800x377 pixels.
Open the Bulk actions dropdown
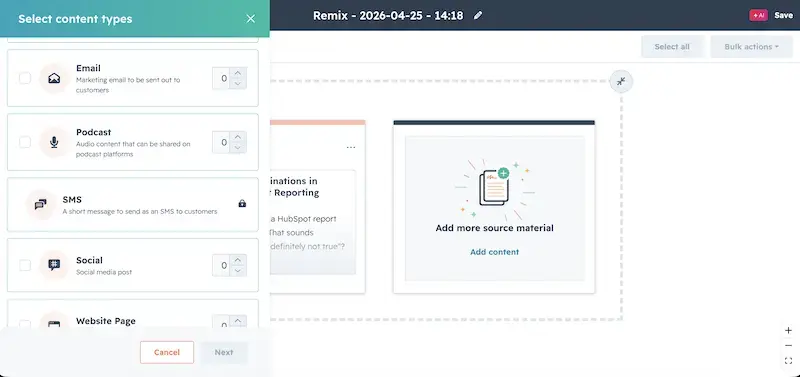[752, 47]
